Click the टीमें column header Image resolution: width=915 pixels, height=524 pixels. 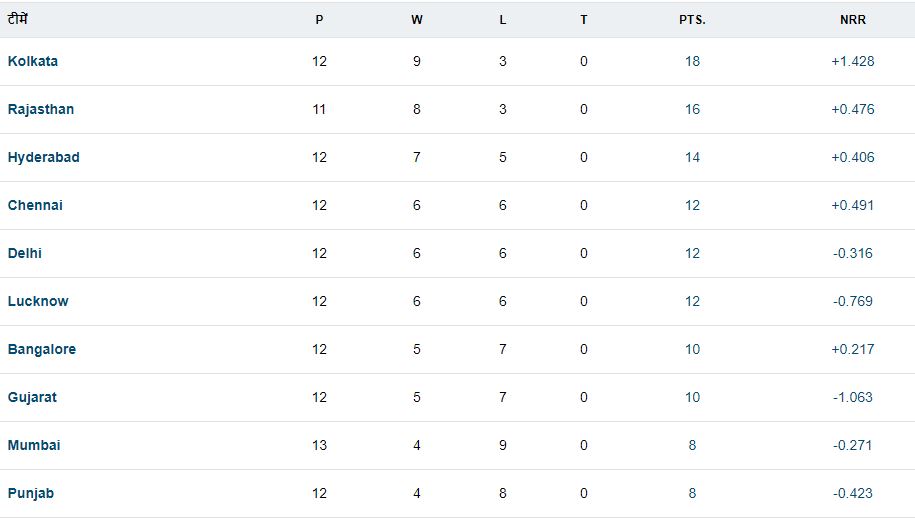click(x=18, y=19)
